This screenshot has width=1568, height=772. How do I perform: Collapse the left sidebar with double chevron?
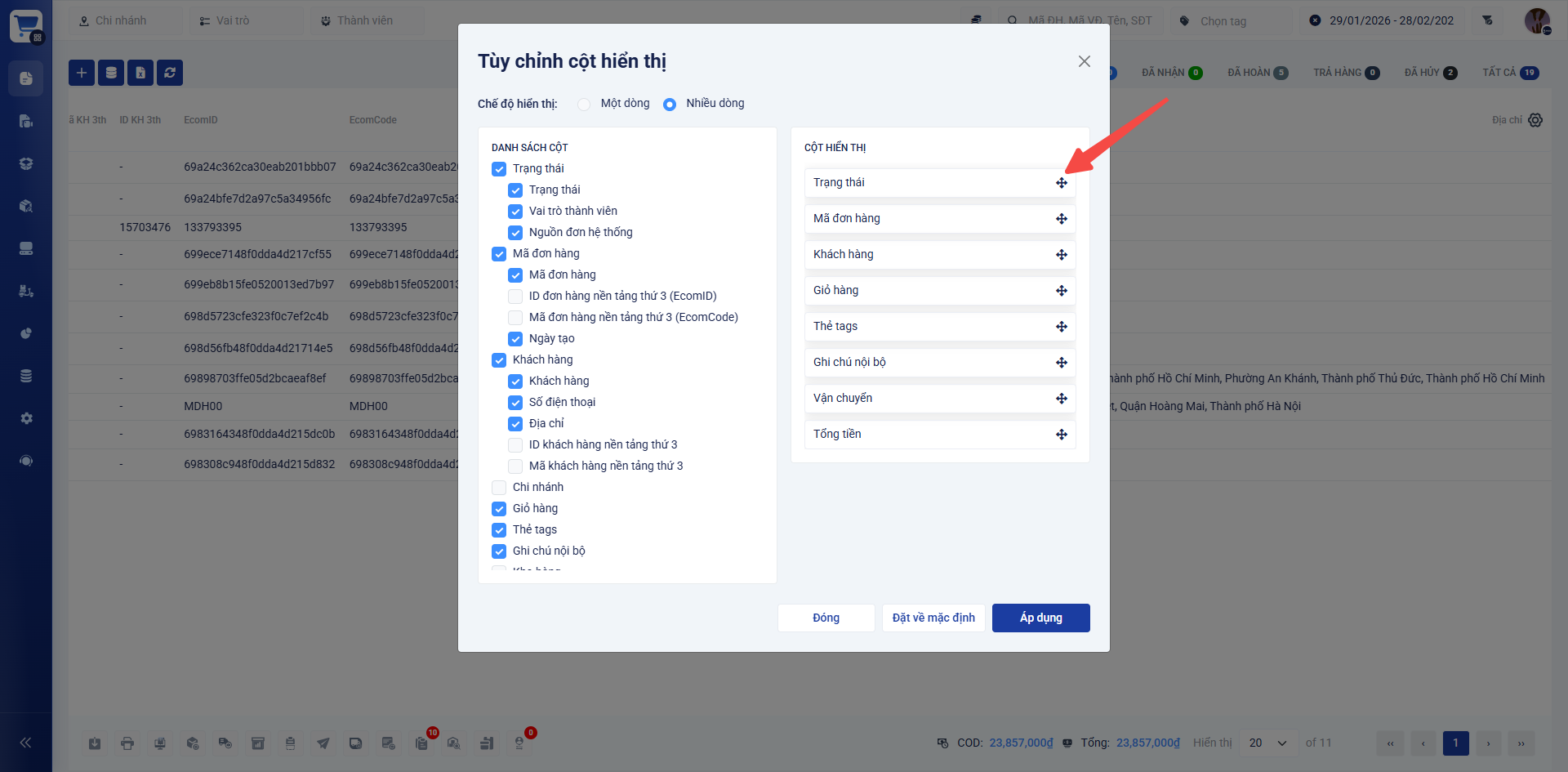[25, 743]
